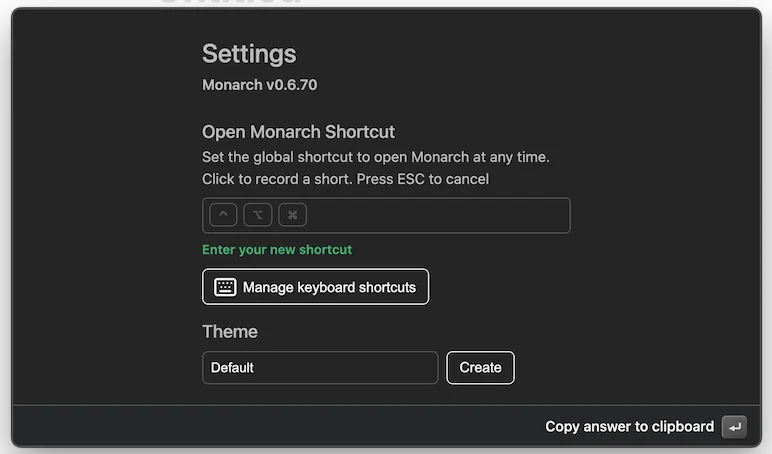Click the Theme section heading
This screenshot has width=772, height=454.
[x=230, y=332]
